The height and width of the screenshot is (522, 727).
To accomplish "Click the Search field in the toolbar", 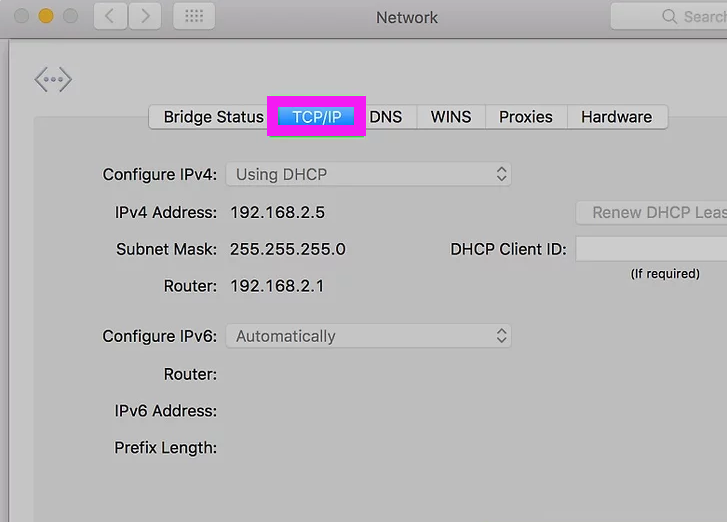I will [x=669, y=17].
